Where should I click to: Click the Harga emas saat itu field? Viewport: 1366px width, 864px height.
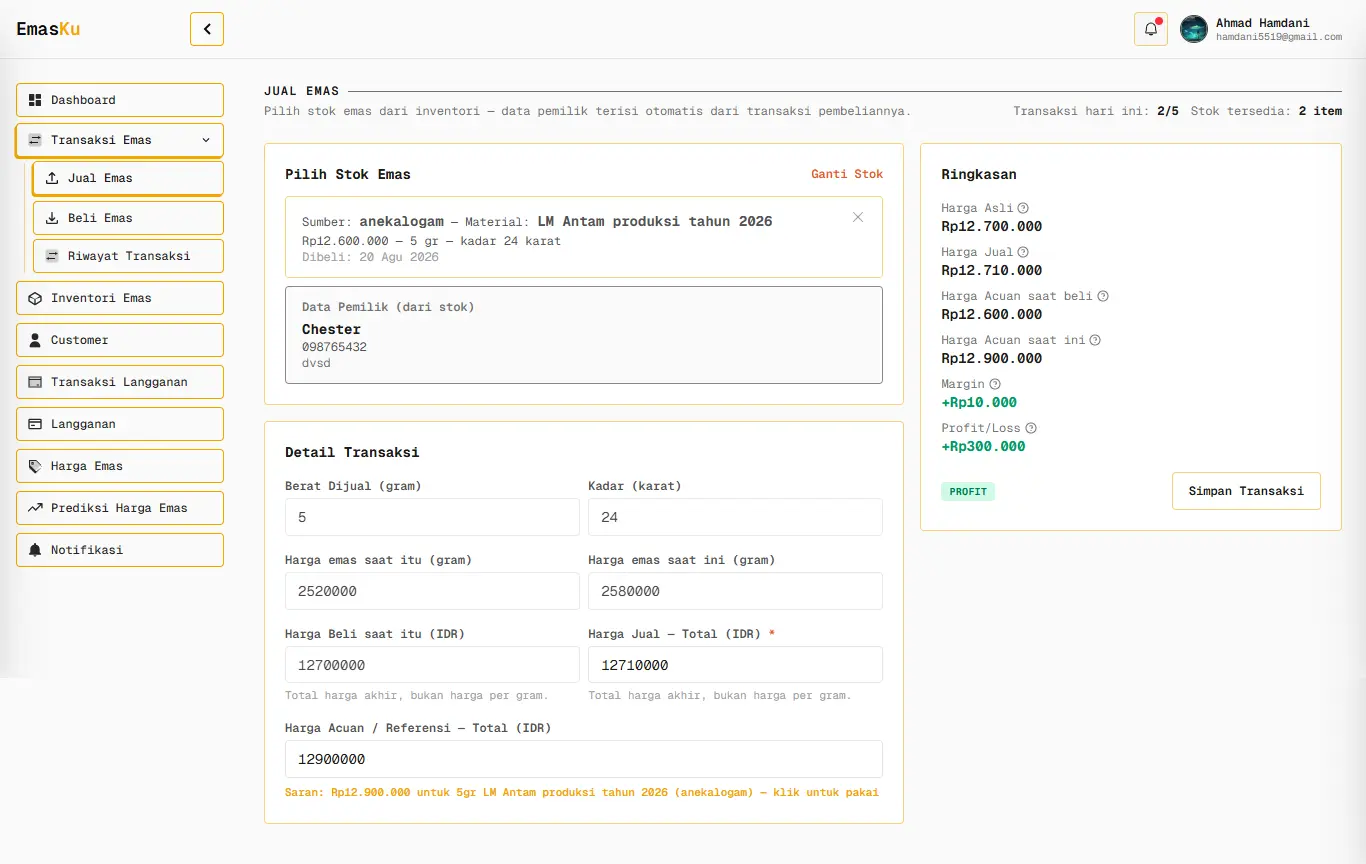pyautogui.click(x=432, y=591)
